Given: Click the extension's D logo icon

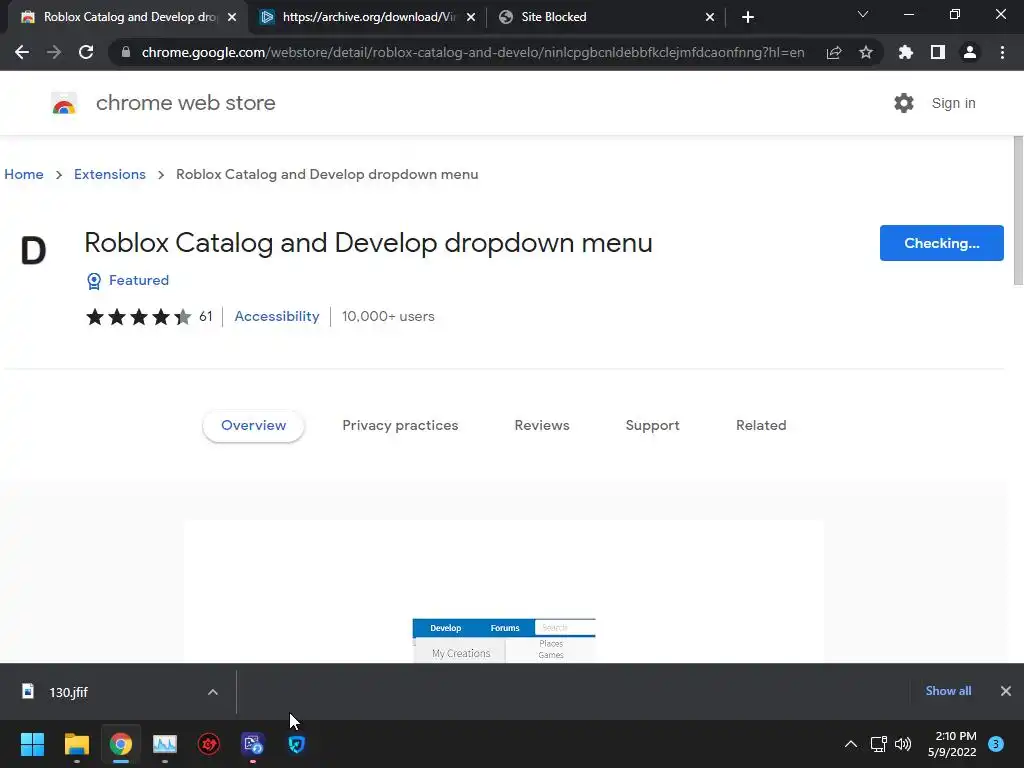Looking at the screenshot, I should pyautogui.click(x=33, y=251).
